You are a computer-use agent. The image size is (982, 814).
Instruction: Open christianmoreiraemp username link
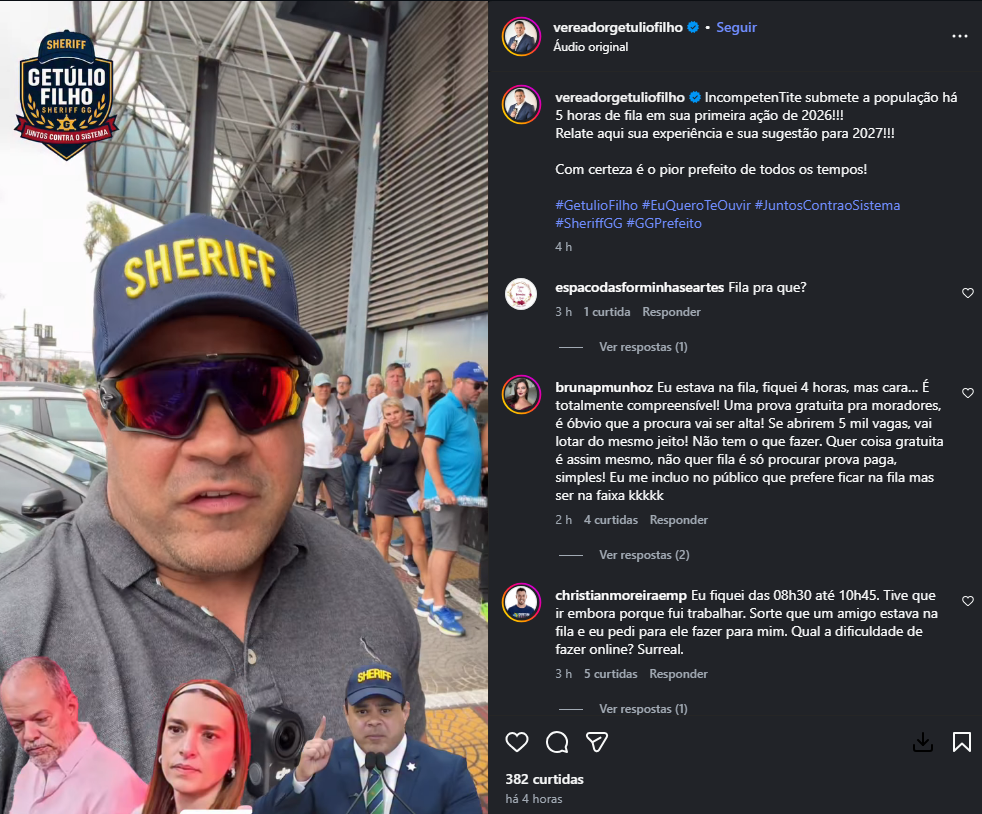point(621,595)
